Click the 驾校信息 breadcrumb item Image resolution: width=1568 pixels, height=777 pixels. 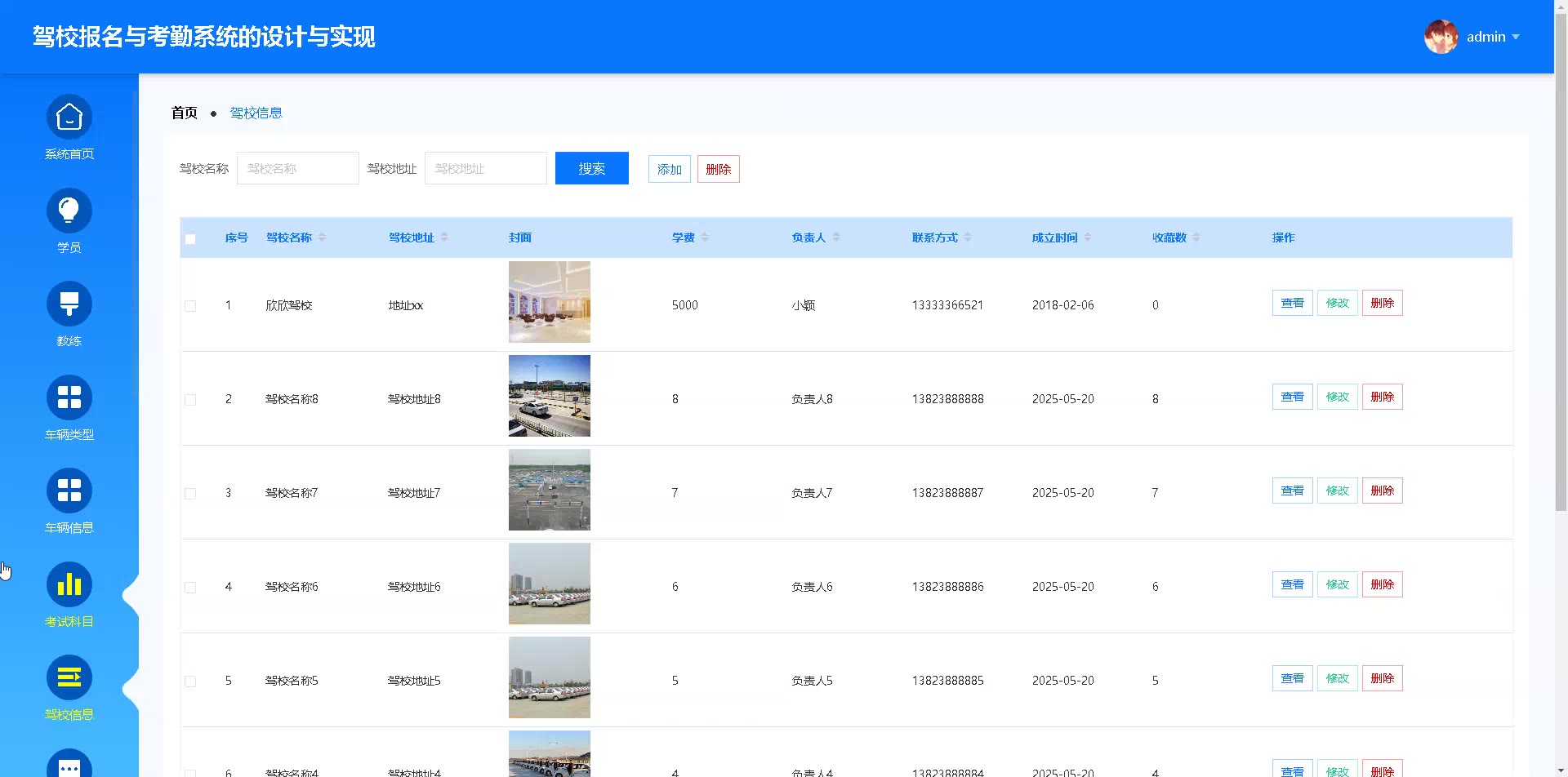(256, 113)
